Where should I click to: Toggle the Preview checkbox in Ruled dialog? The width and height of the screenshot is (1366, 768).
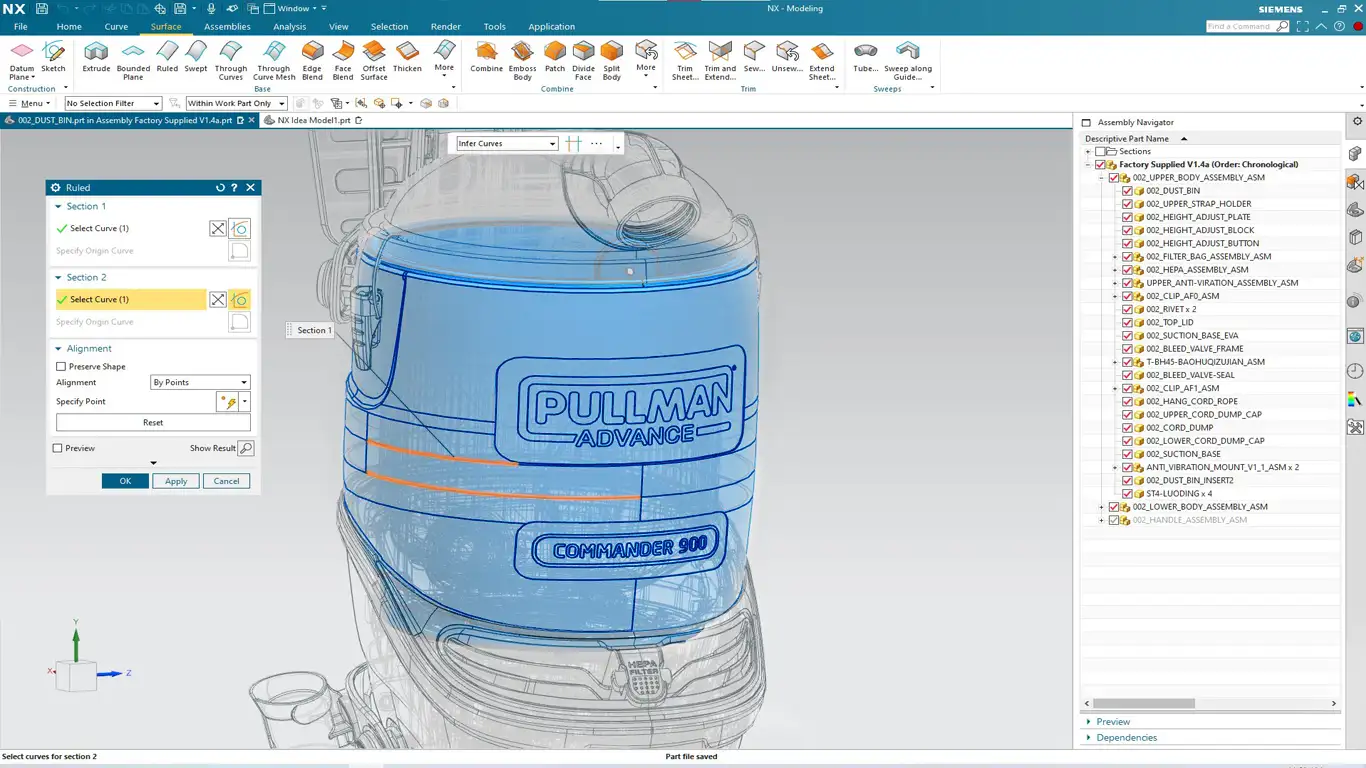(x=58, y=448)
